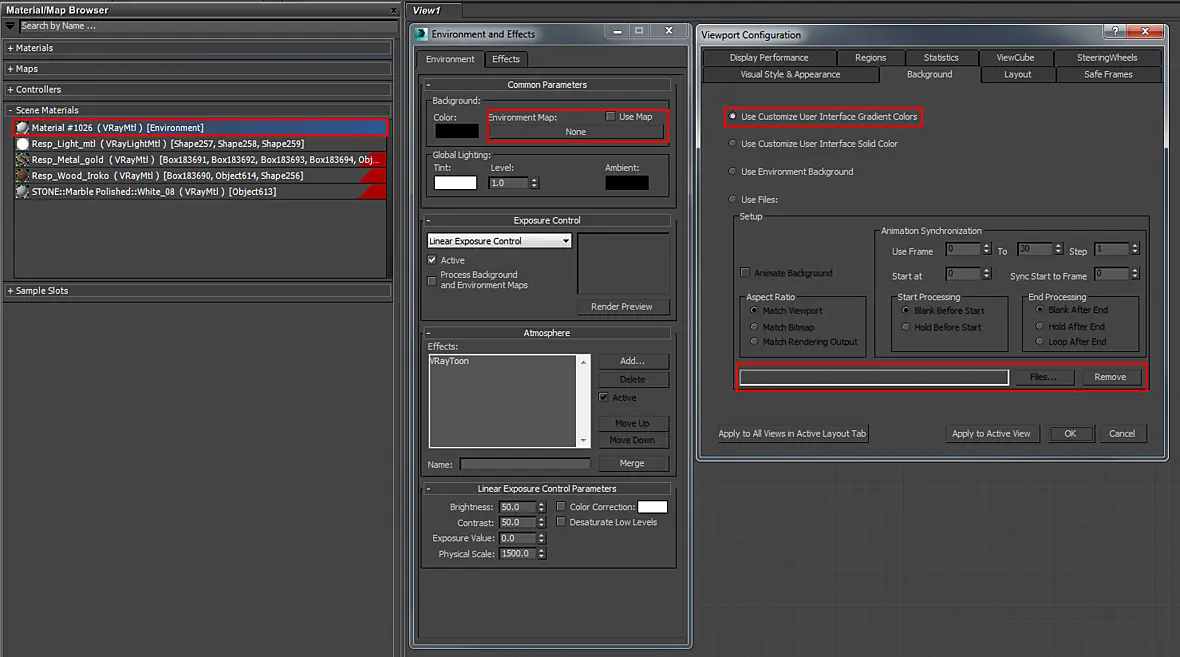Collapse the Atmosphere rollout
This screenshot has height=657, width=1180.
pyautogui.click(x=428, y=333)
